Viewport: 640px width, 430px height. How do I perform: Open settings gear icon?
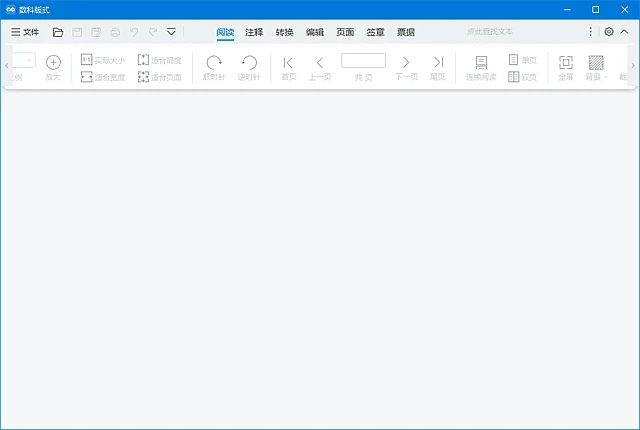click(609, 32)
